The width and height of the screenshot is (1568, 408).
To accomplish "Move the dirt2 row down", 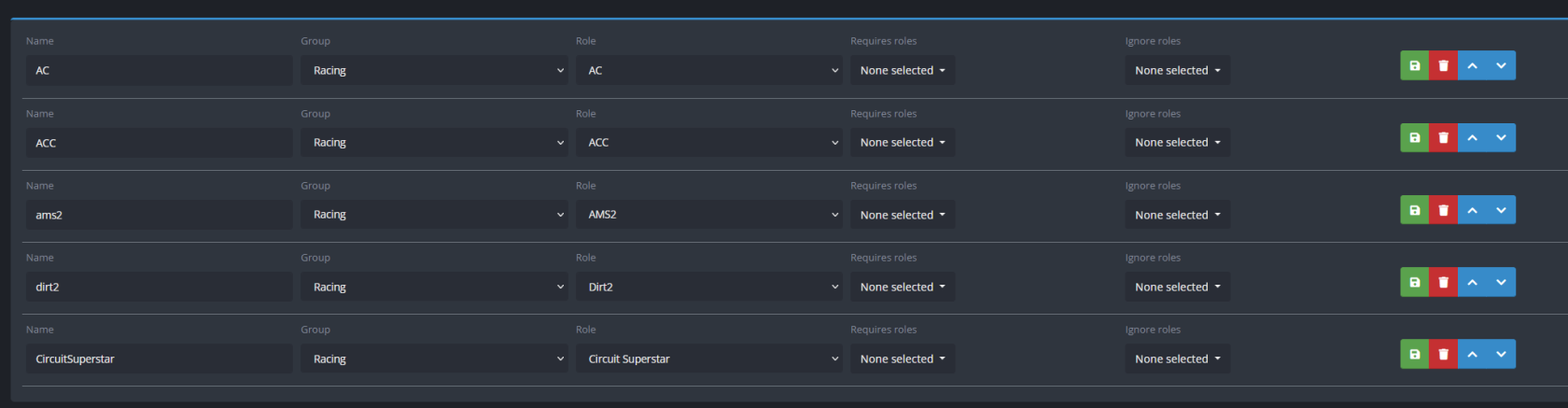I will 1501,282.
